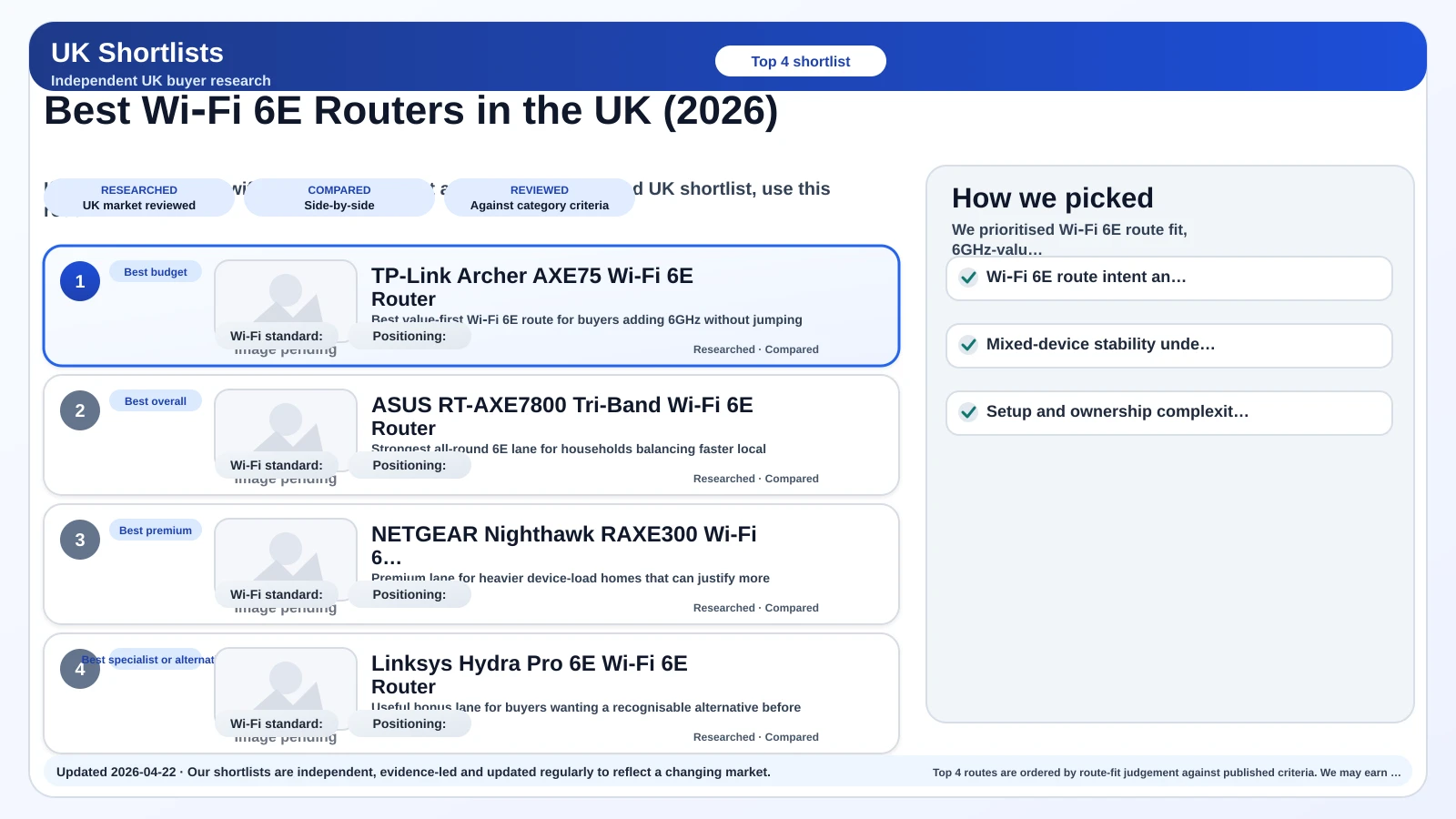Viewport: 1456px width, 819px height.
Task: Click NETGEAR Premium lane description text
Action: (571, 579)
